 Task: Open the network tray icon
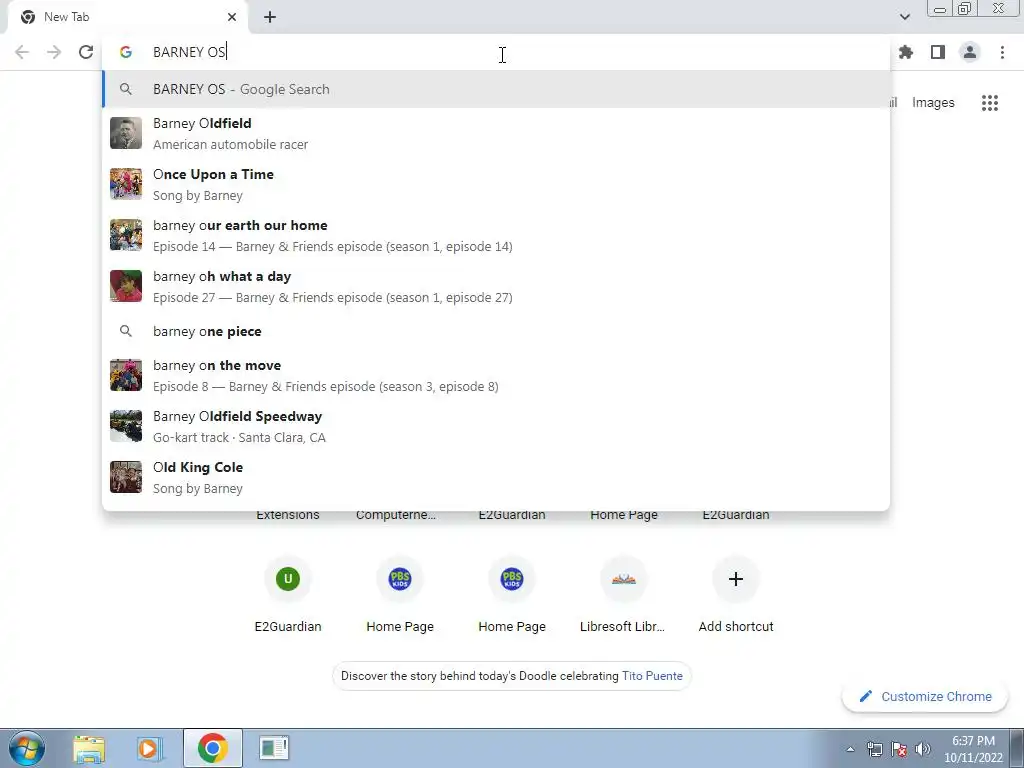[874, 749]
